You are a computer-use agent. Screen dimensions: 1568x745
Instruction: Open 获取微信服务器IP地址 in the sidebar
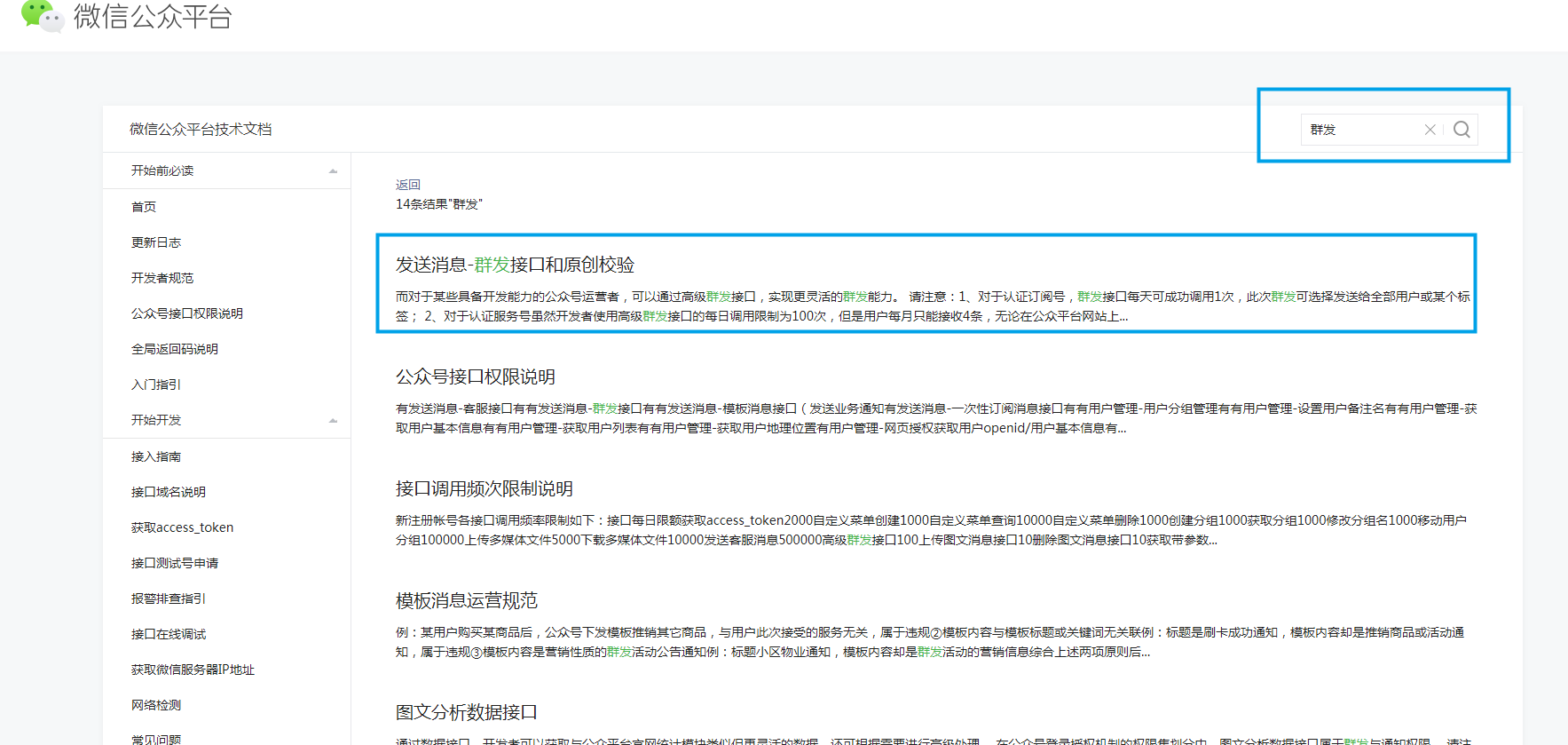click(193, 670)
